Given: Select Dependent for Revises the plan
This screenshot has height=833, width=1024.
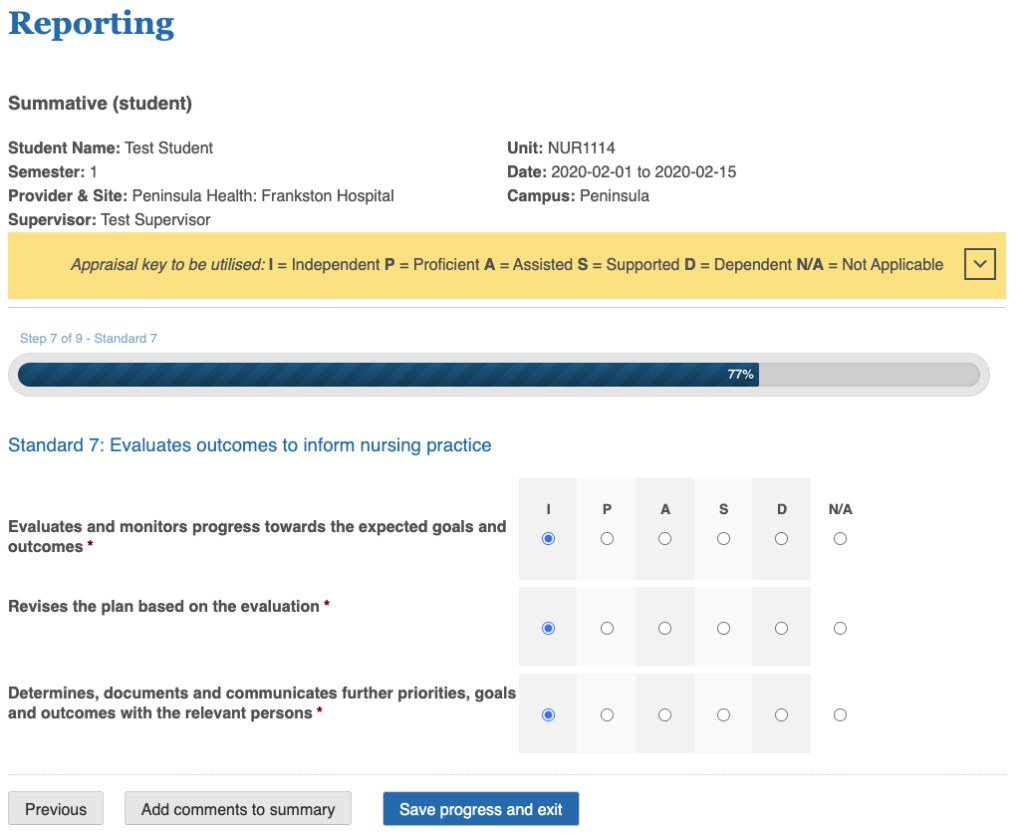Looking at the screenshot, I should pyautogui.click(x=781, y=629).
